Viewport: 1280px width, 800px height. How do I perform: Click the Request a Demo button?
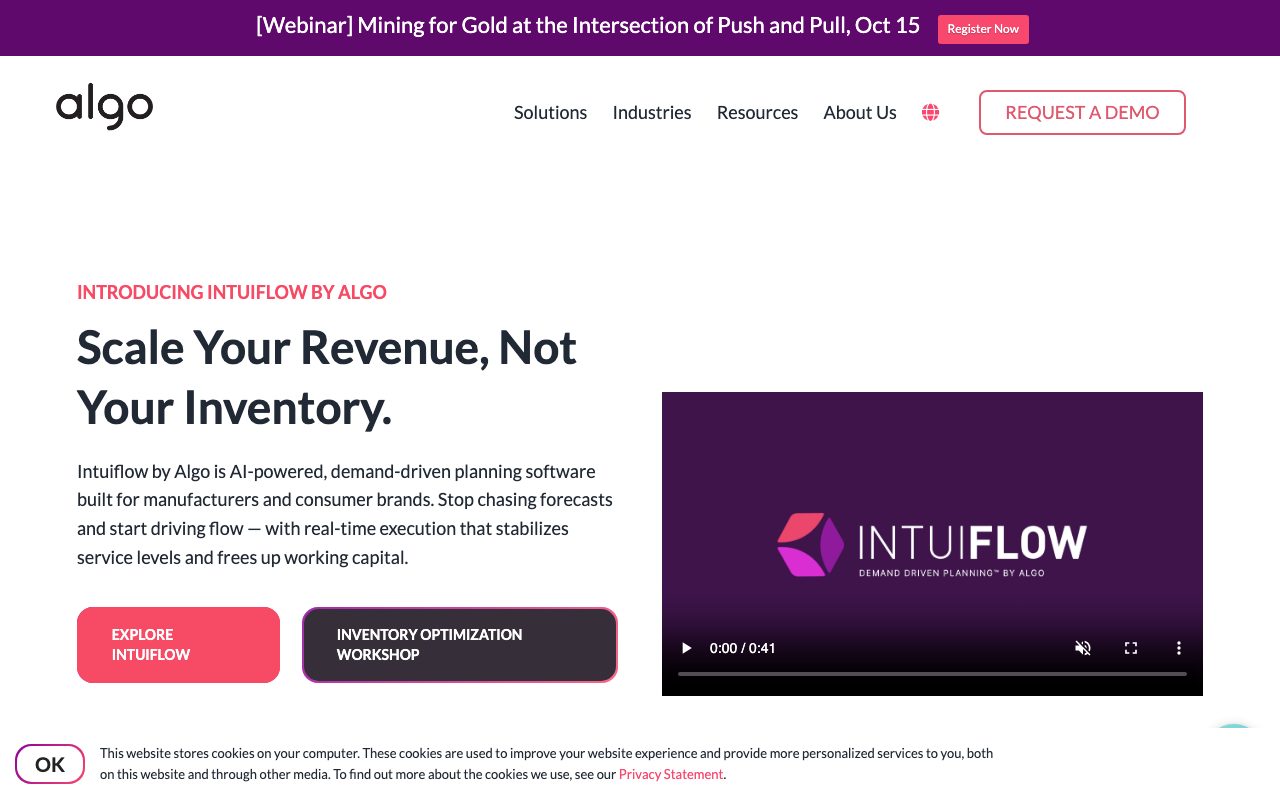pos(1082,112)
